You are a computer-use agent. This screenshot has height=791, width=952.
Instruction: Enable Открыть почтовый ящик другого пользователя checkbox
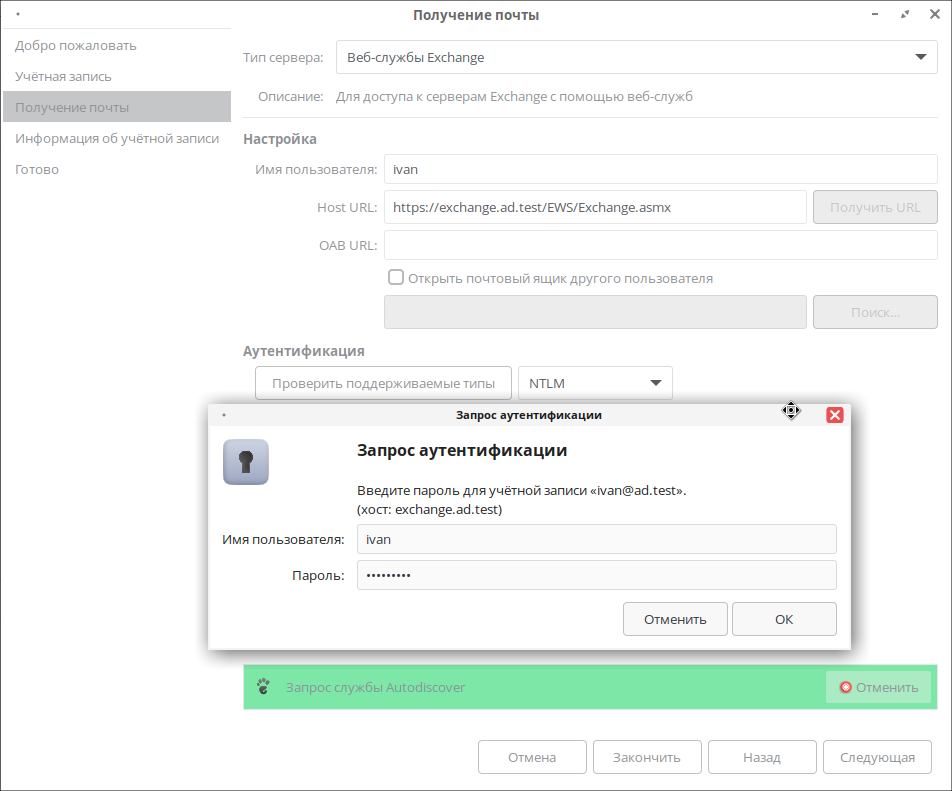396,277
